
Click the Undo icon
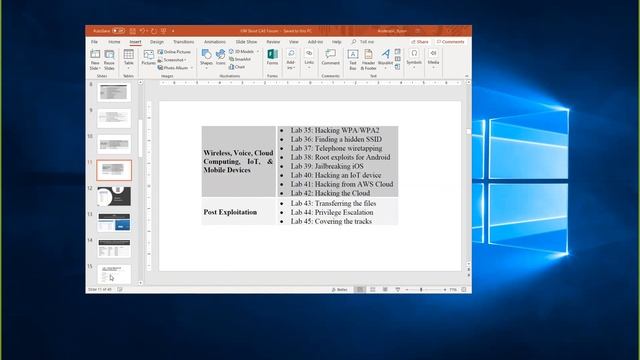coord(142,31)
